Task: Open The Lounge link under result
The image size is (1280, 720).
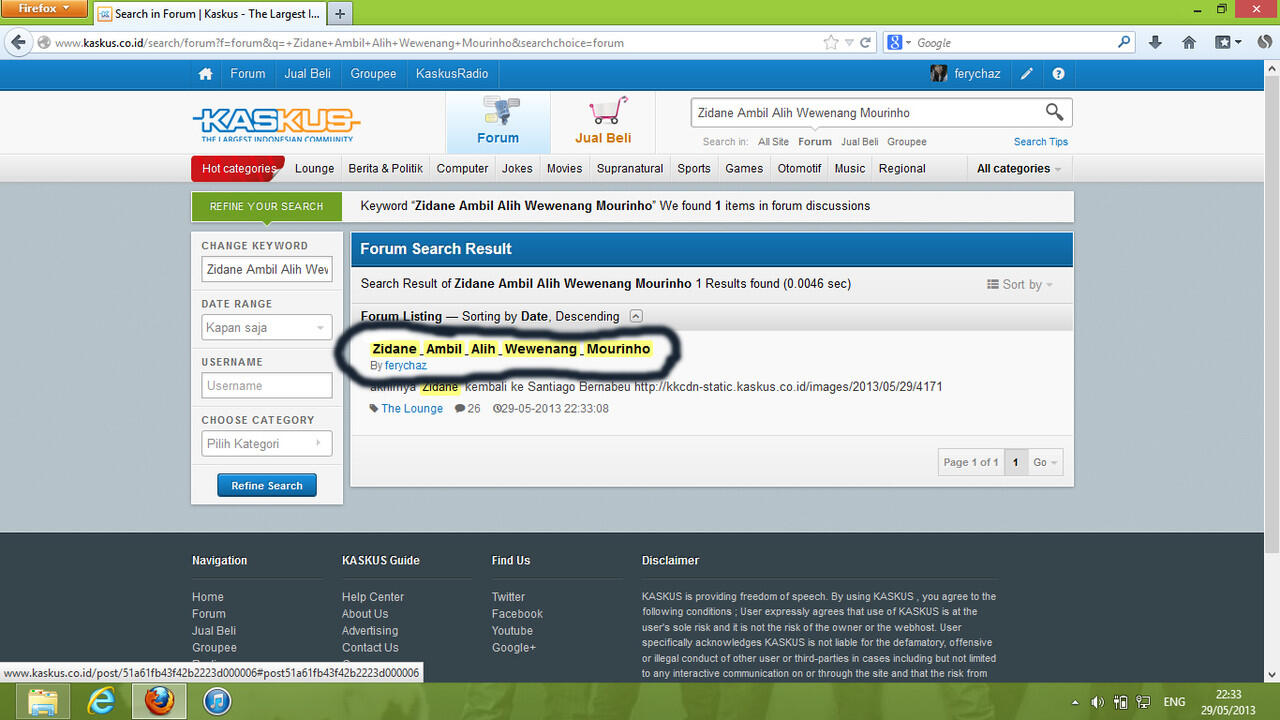Action: tap(412, 409)
